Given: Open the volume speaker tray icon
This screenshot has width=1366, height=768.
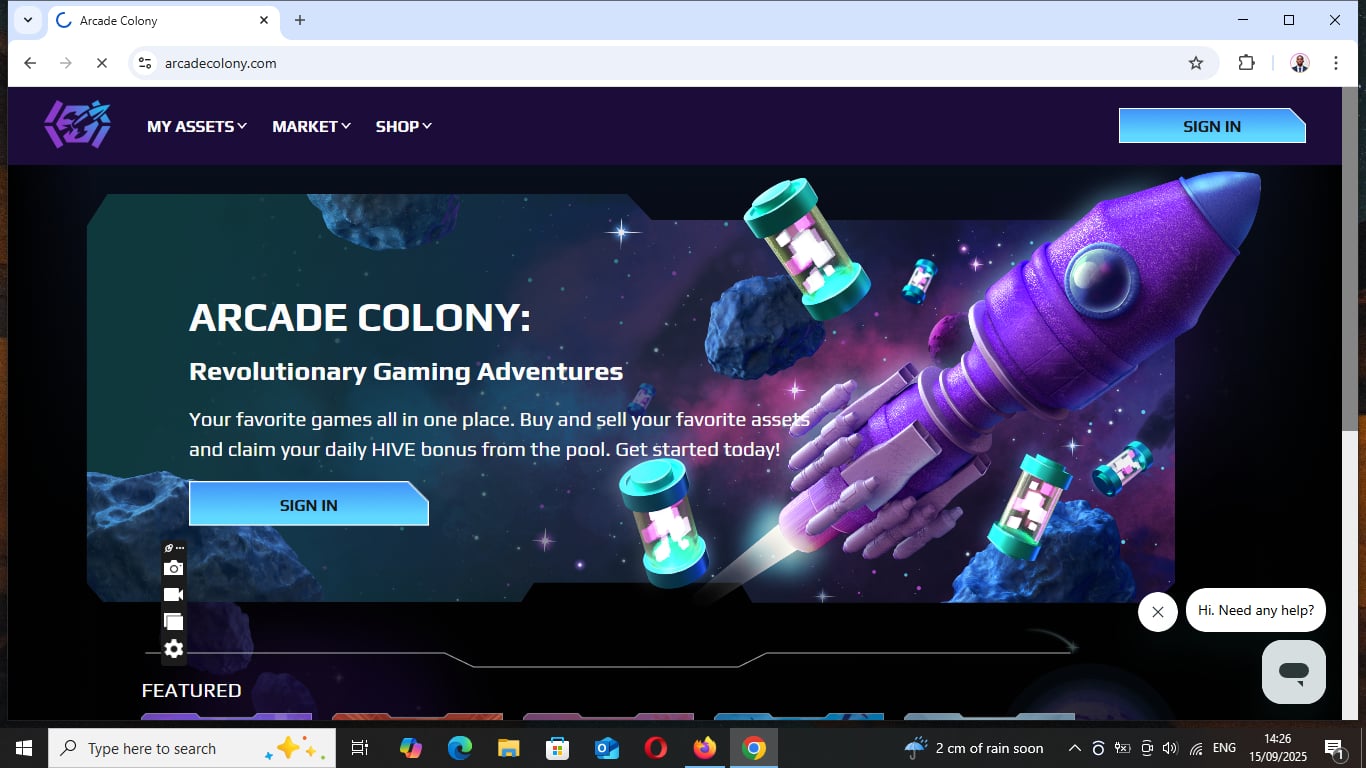Looking at the screenshot, I should point(1171,748).
